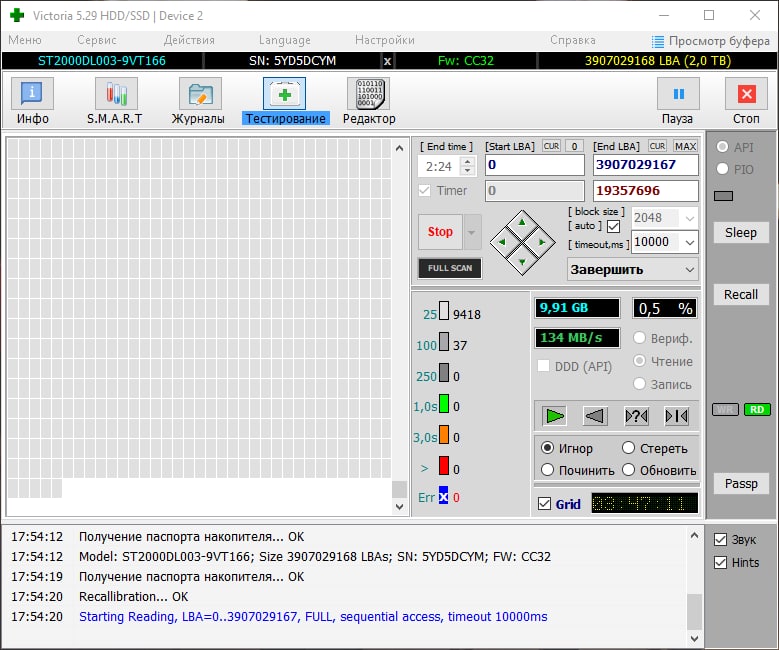Click the End time spinner down arrow
This screenshot has height=650, width=779.
467,171
